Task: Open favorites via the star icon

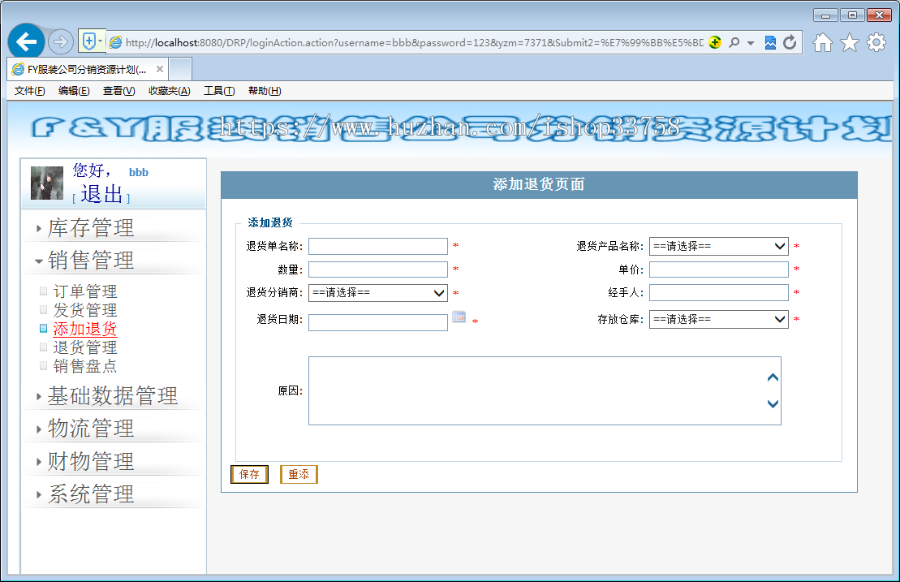Action: 848,42
